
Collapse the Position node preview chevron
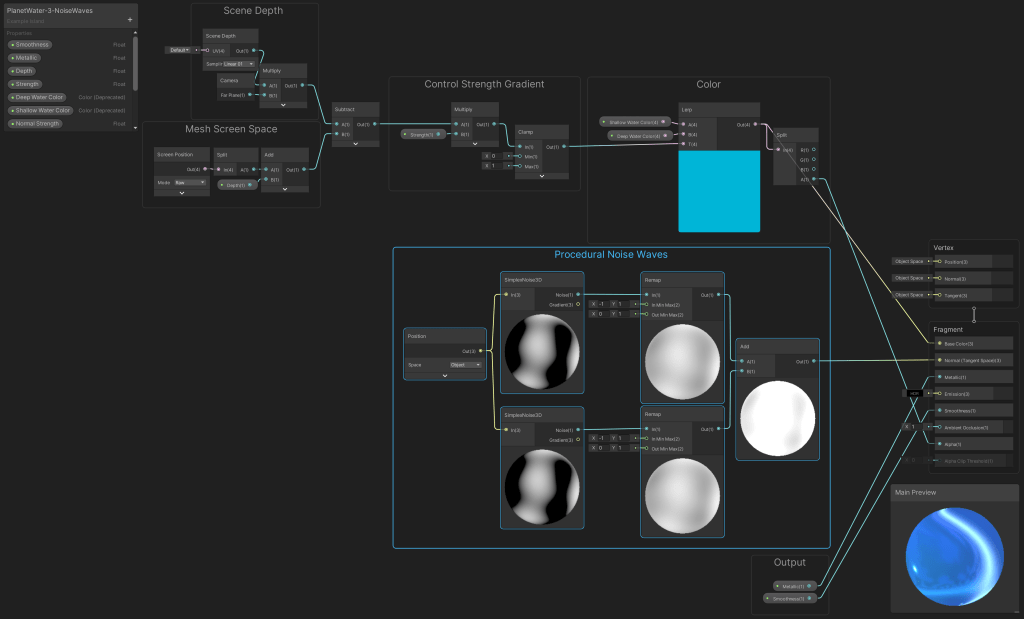pos(444,376)
